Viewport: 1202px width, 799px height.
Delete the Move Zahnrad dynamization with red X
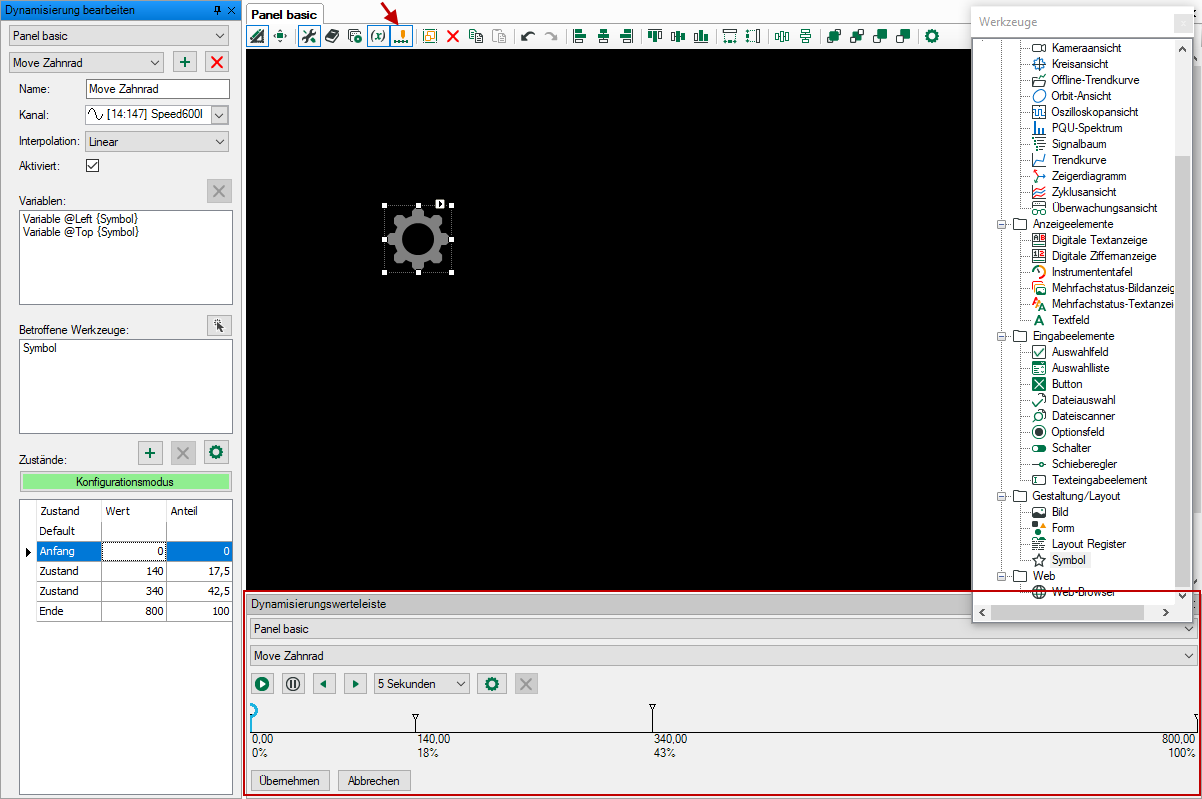click(x=216, y=62)
